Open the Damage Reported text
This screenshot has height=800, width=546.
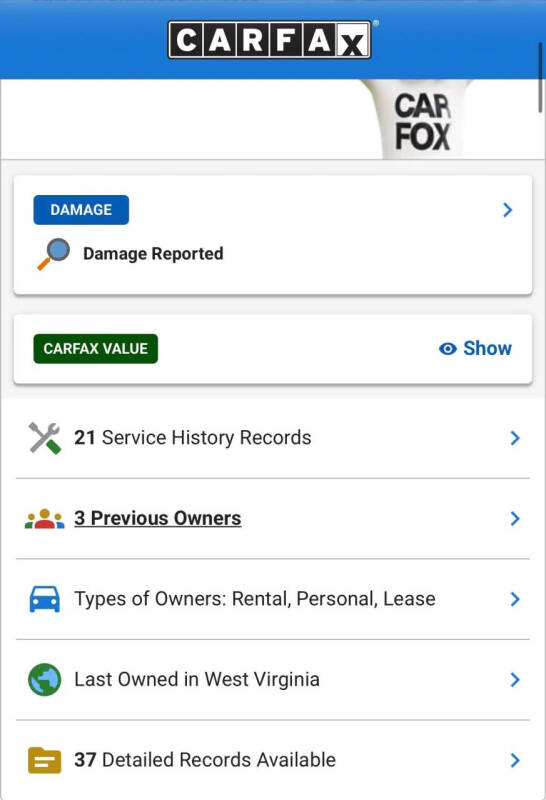153,254
